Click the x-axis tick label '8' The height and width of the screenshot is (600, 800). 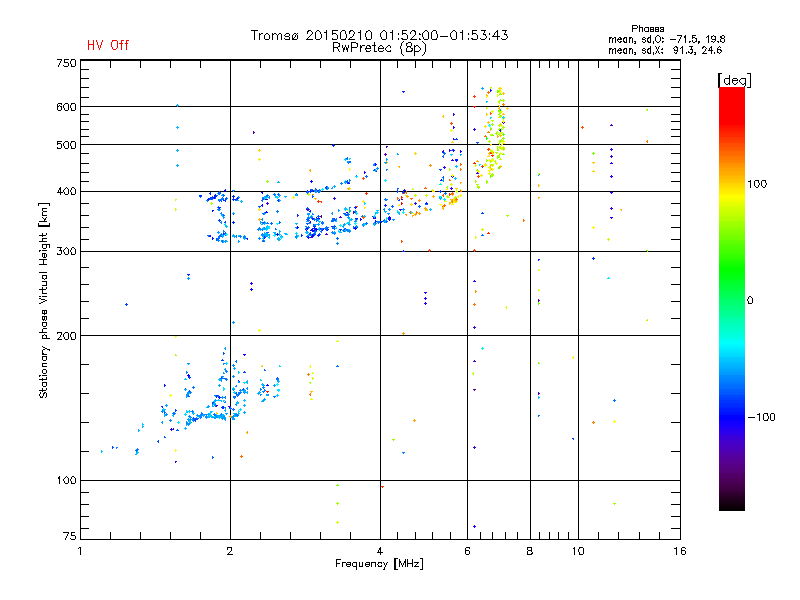[530, 551]
